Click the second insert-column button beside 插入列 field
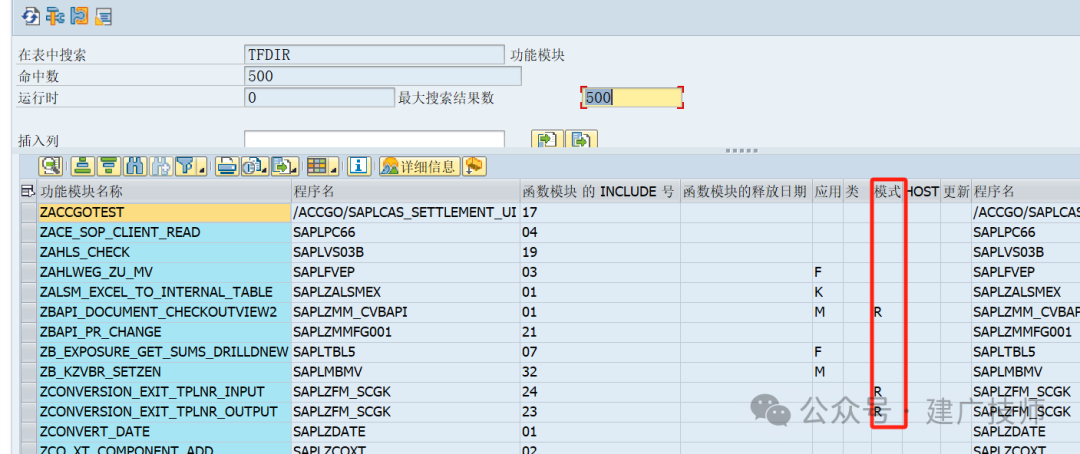 pos(581,140)
